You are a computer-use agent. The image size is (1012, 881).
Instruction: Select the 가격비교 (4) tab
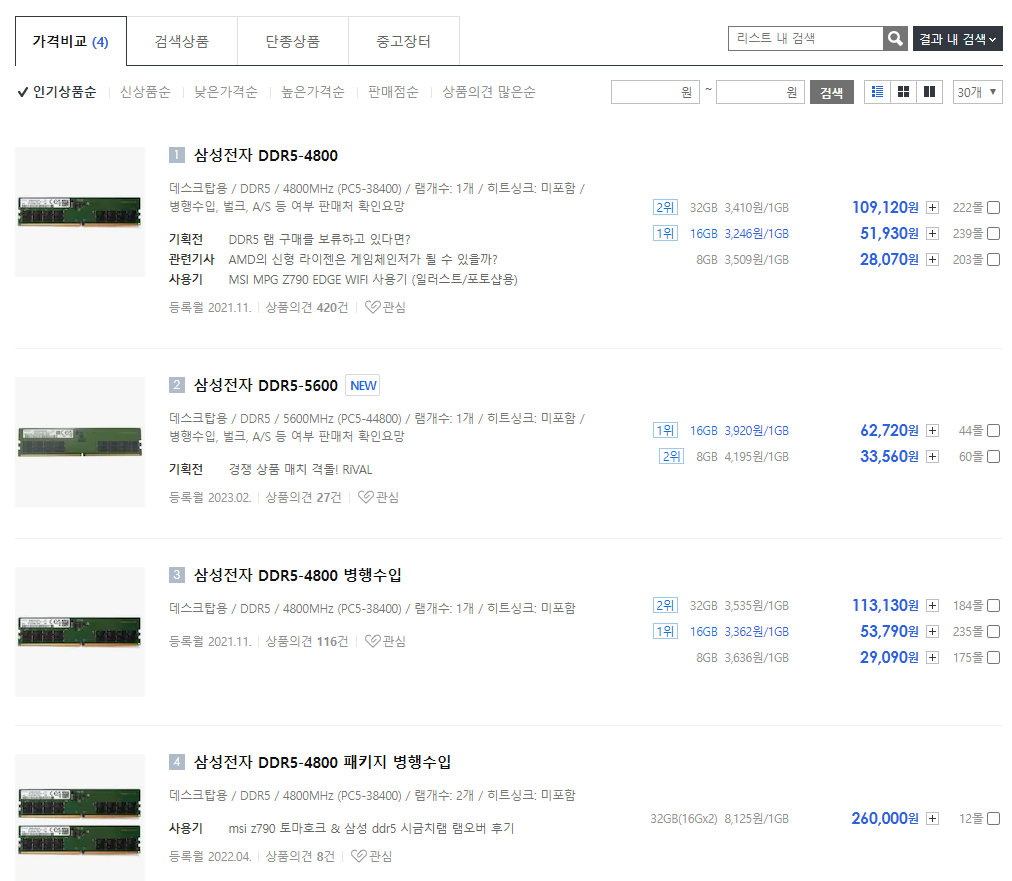tap(71, 41)
